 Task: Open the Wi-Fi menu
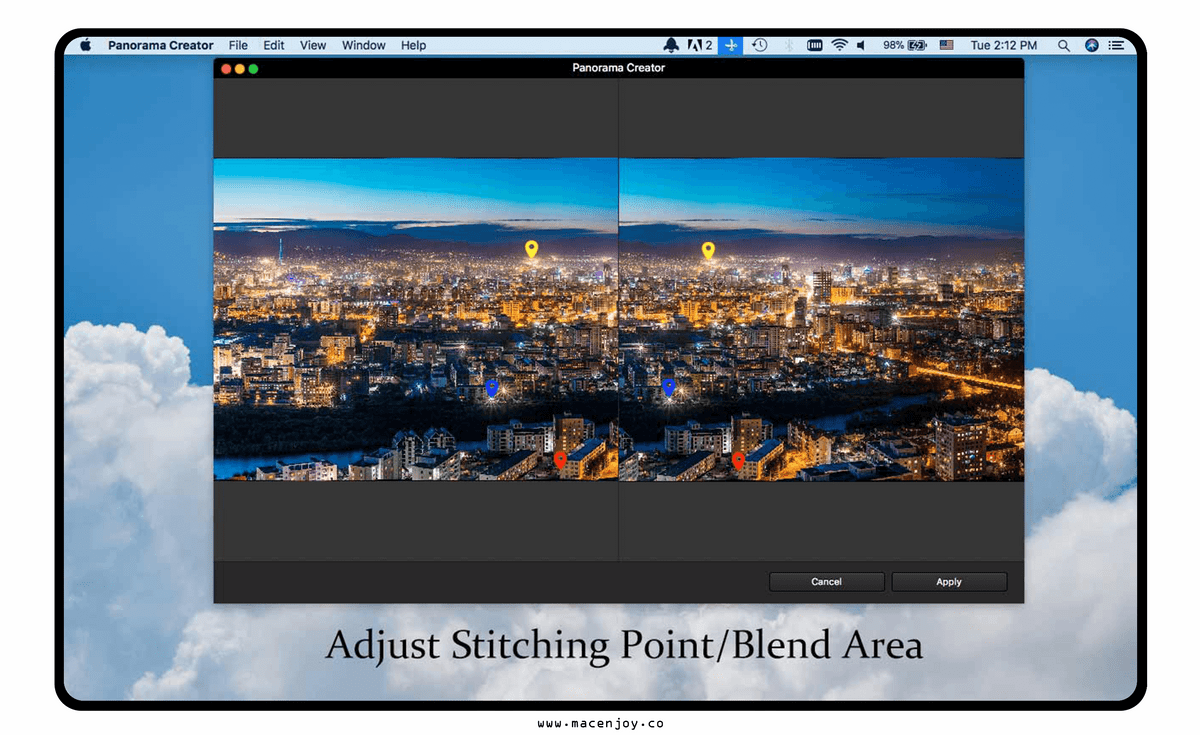pos(840,45)
